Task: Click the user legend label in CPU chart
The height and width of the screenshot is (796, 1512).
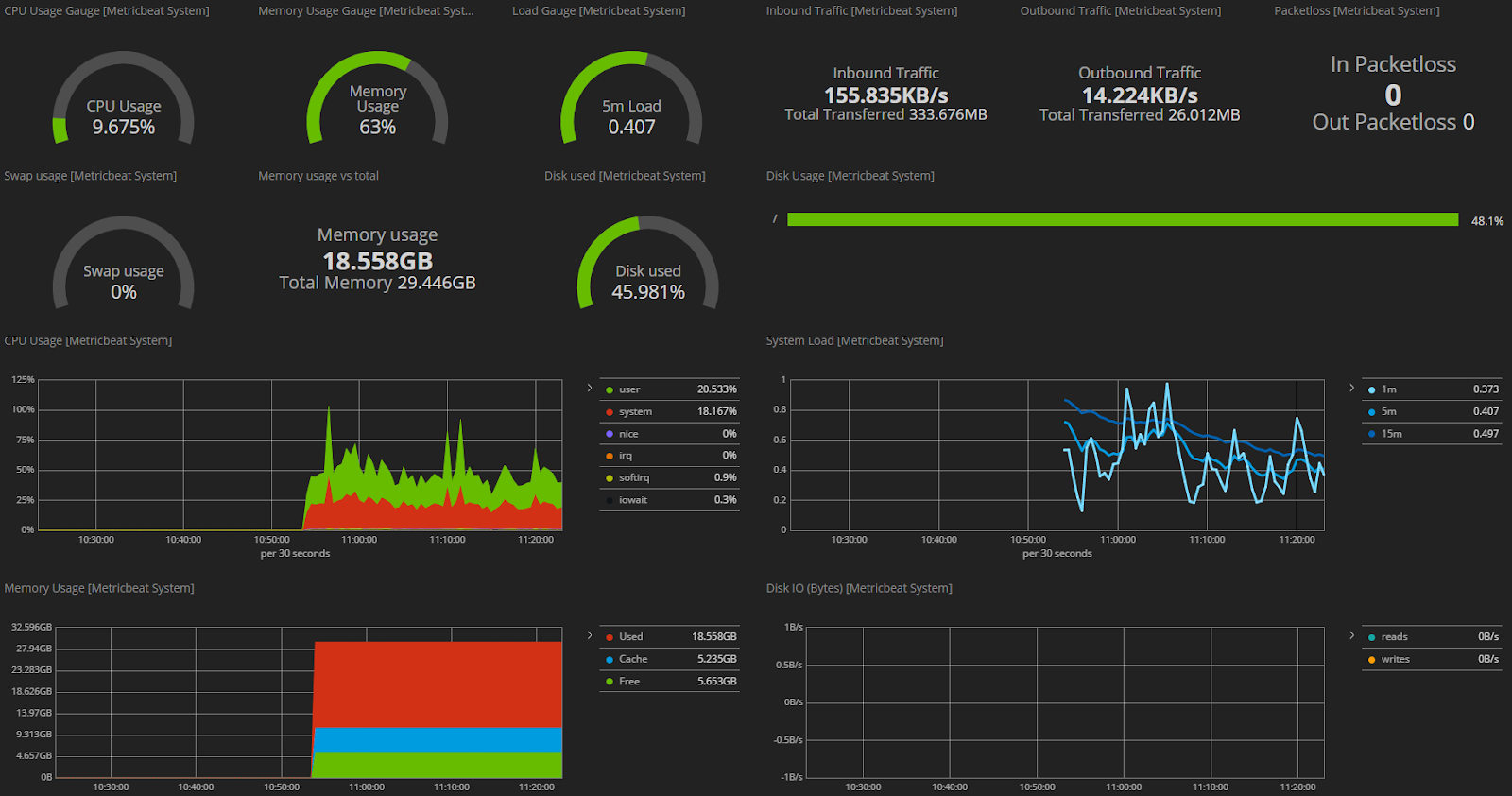Action: [x=629, y=389]
